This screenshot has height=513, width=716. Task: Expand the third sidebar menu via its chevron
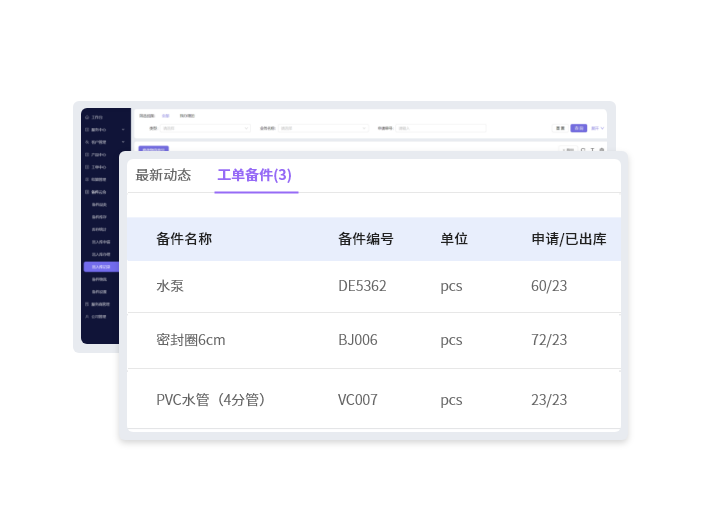point(123,142)
